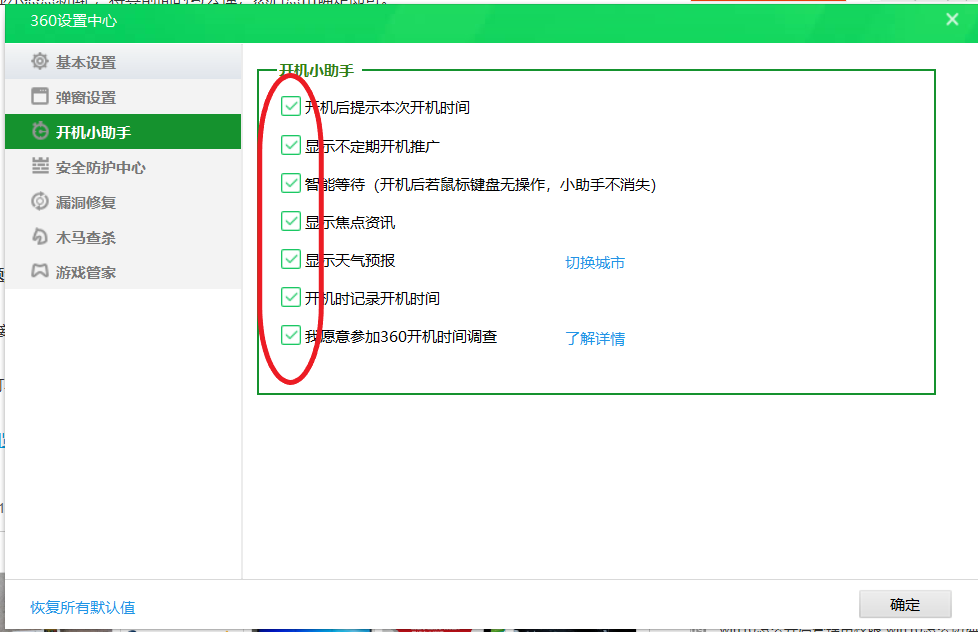Toggle the 智能等待 checkbox
The image size is (978, 632).
[x=291, y=184]
